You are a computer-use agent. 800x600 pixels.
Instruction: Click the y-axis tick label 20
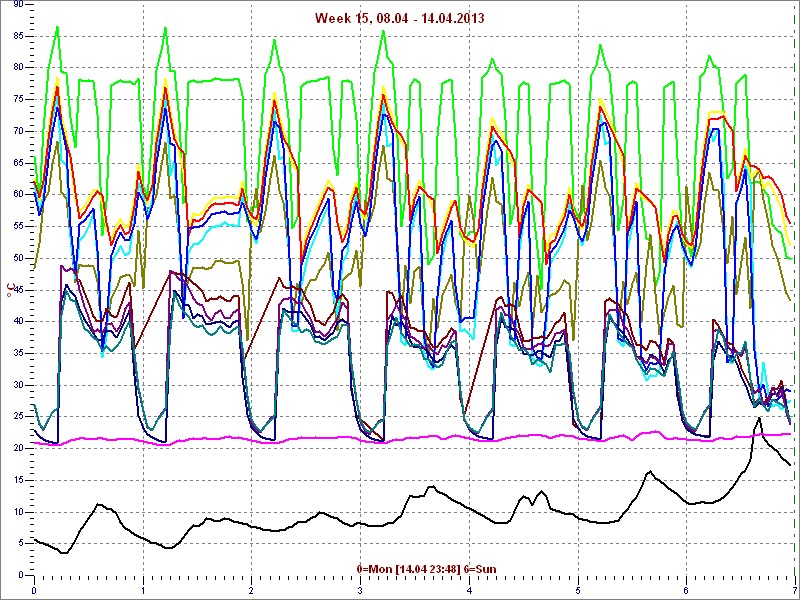18,448
